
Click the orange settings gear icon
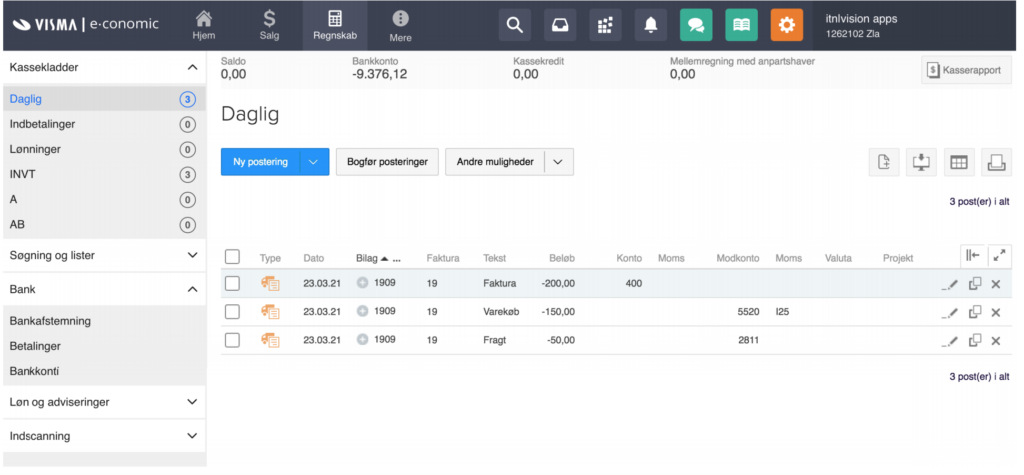tap(786, 25)
